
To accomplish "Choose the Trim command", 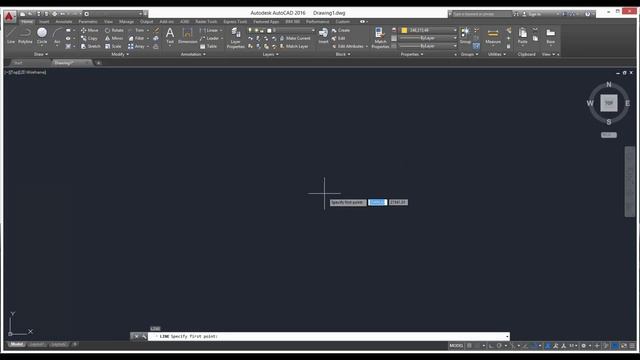I will [x=136, y=30].
